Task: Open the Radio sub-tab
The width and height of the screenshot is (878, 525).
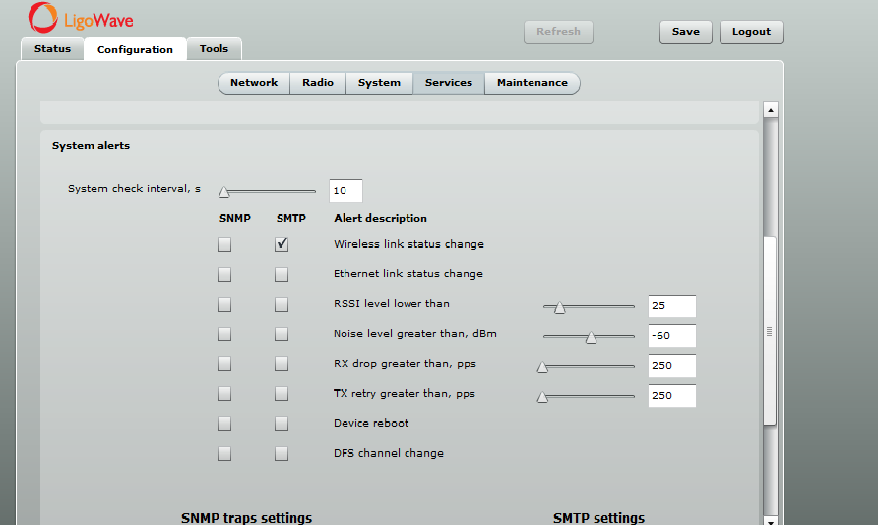Action: point(317,83)
